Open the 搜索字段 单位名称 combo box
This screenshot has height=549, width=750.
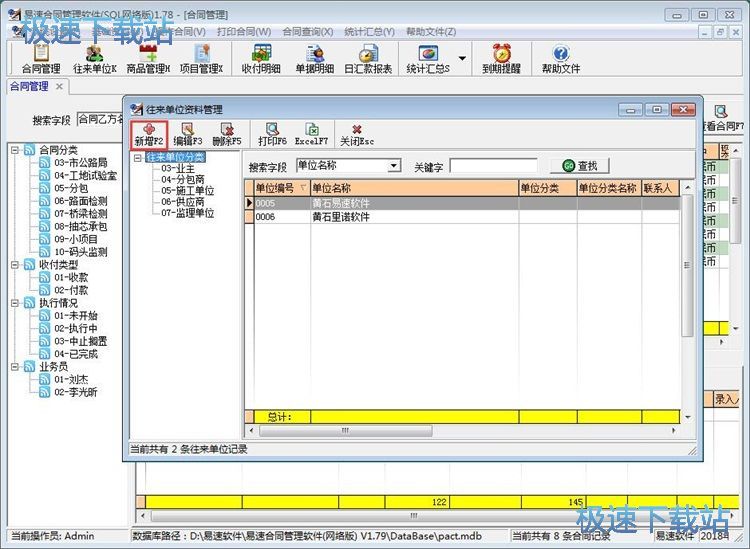pyautogui.click(x=393, y=166)
